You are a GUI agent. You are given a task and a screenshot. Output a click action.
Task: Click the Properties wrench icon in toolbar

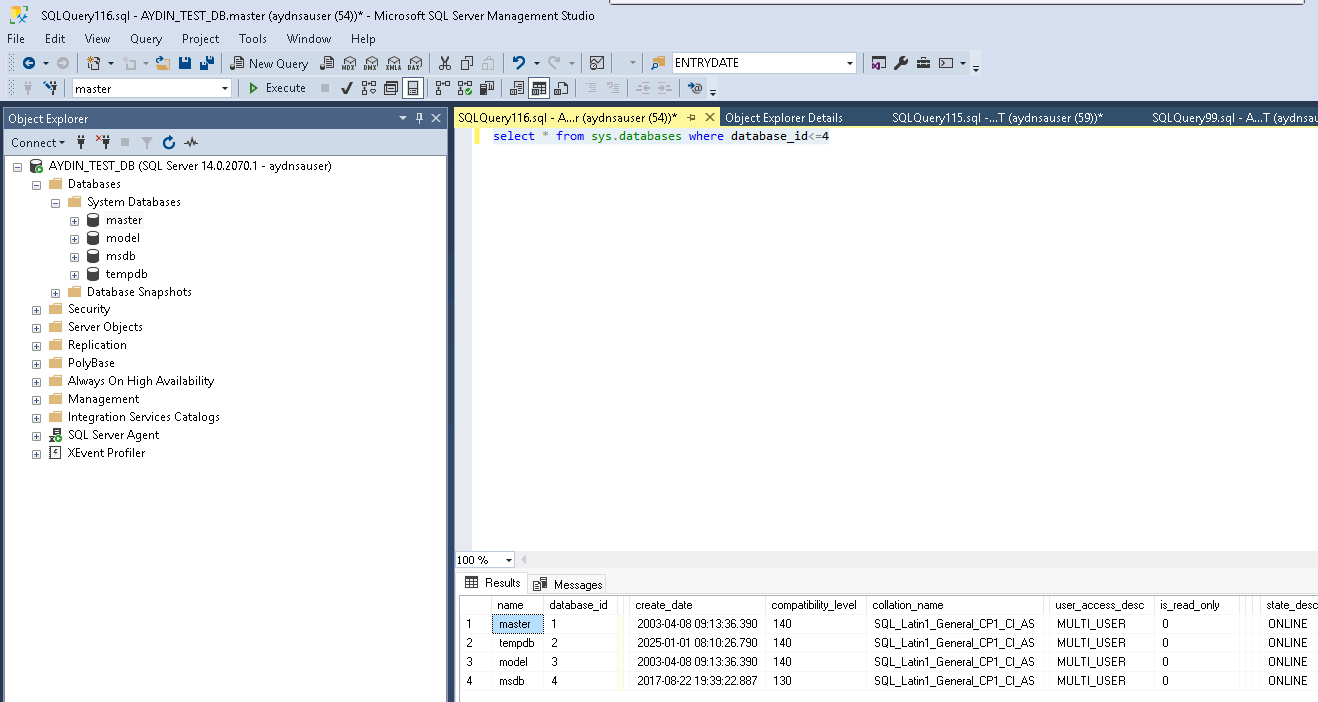pyautogui.click(x=901, y=63)
